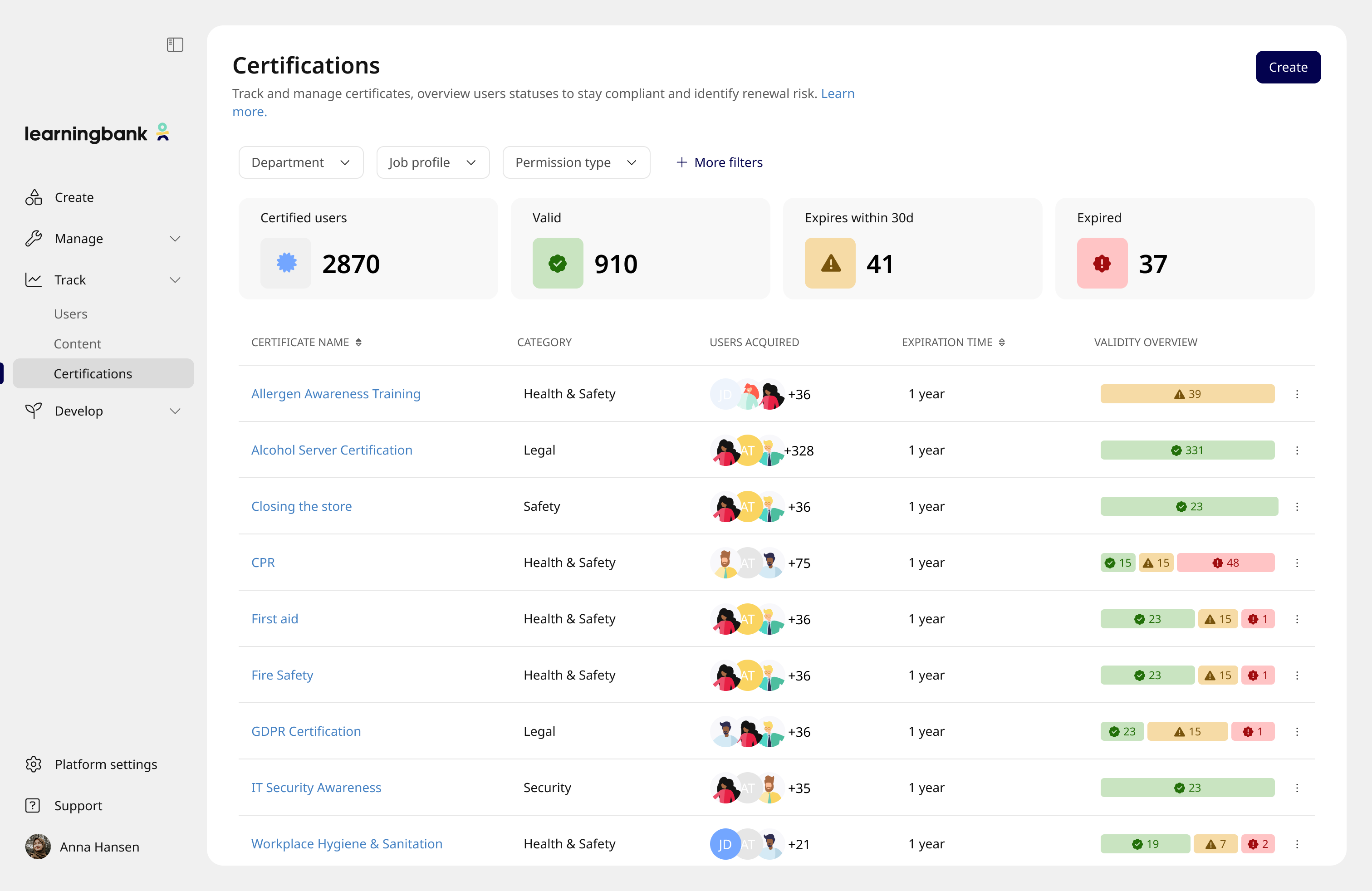Open the three-dot menu for CPR row
This screenshot has width=1372, height=891.
(x=1297, y=563)
